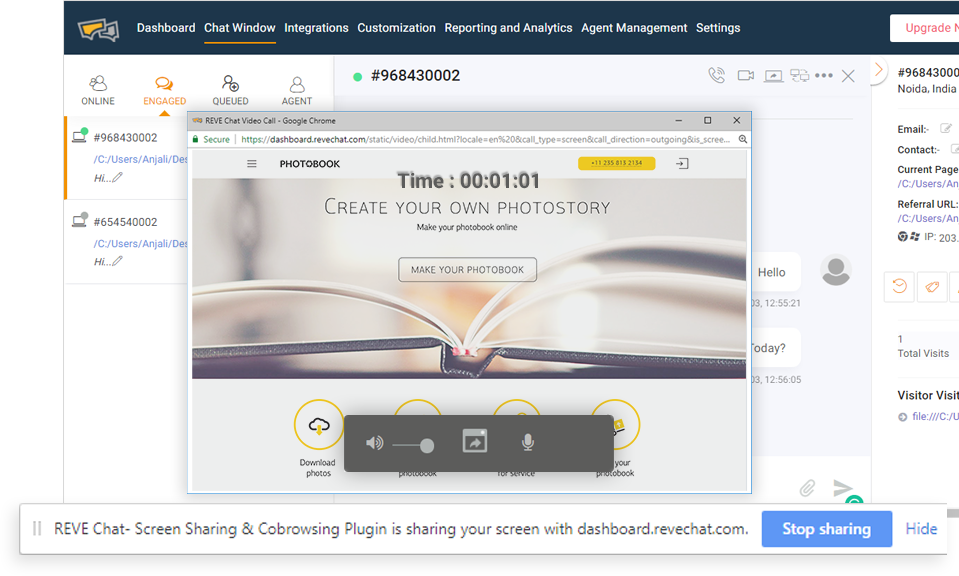959x576 pixels.
Task: Click the yellow phone number button
Action: pos(616,163)
